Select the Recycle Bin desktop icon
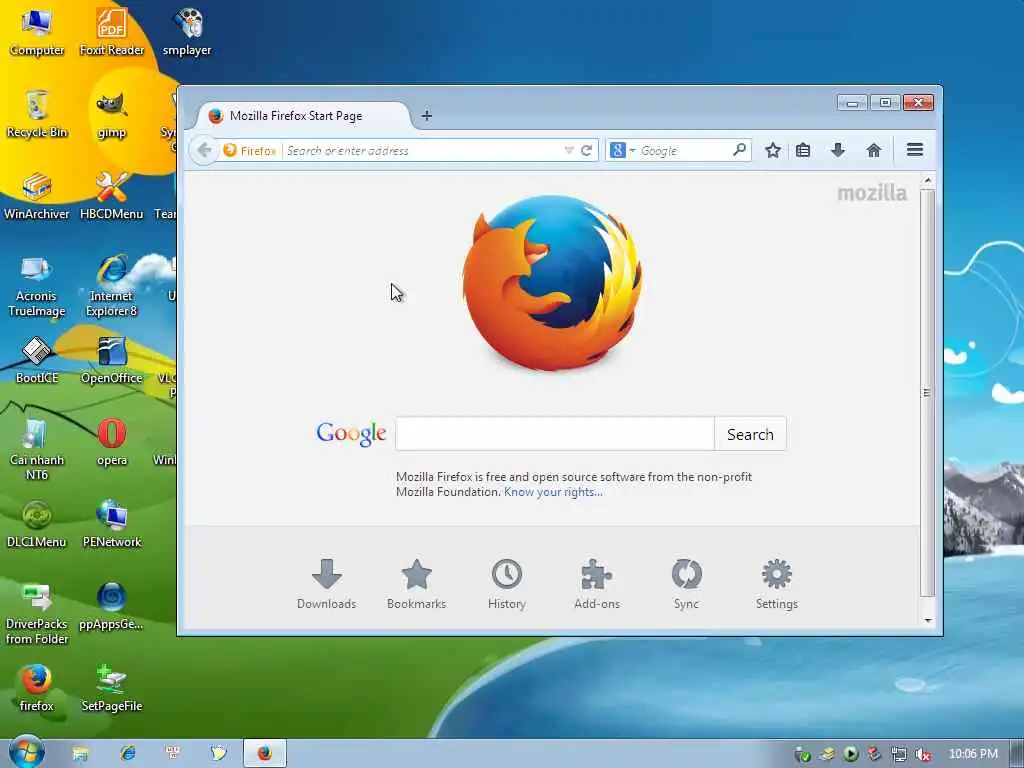The height and width of the screenshot is (768, 1024). click(37, 114)
